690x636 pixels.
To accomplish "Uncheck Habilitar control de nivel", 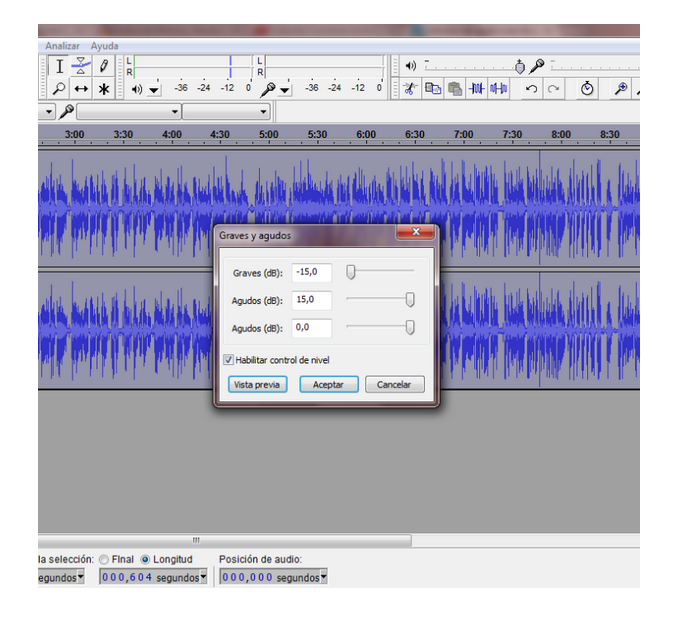I will click(228, 360).
